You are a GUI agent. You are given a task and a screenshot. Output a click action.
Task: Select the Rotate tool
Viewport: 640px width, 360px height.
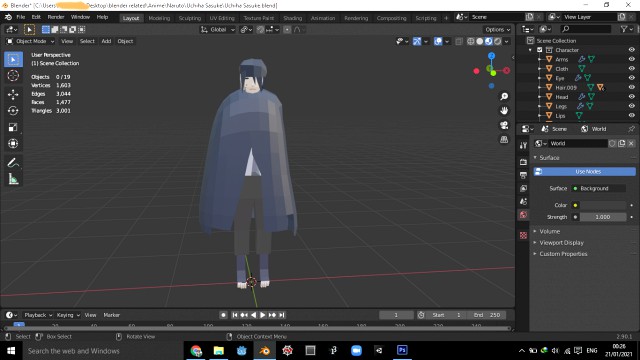click(x=13, y=111)
